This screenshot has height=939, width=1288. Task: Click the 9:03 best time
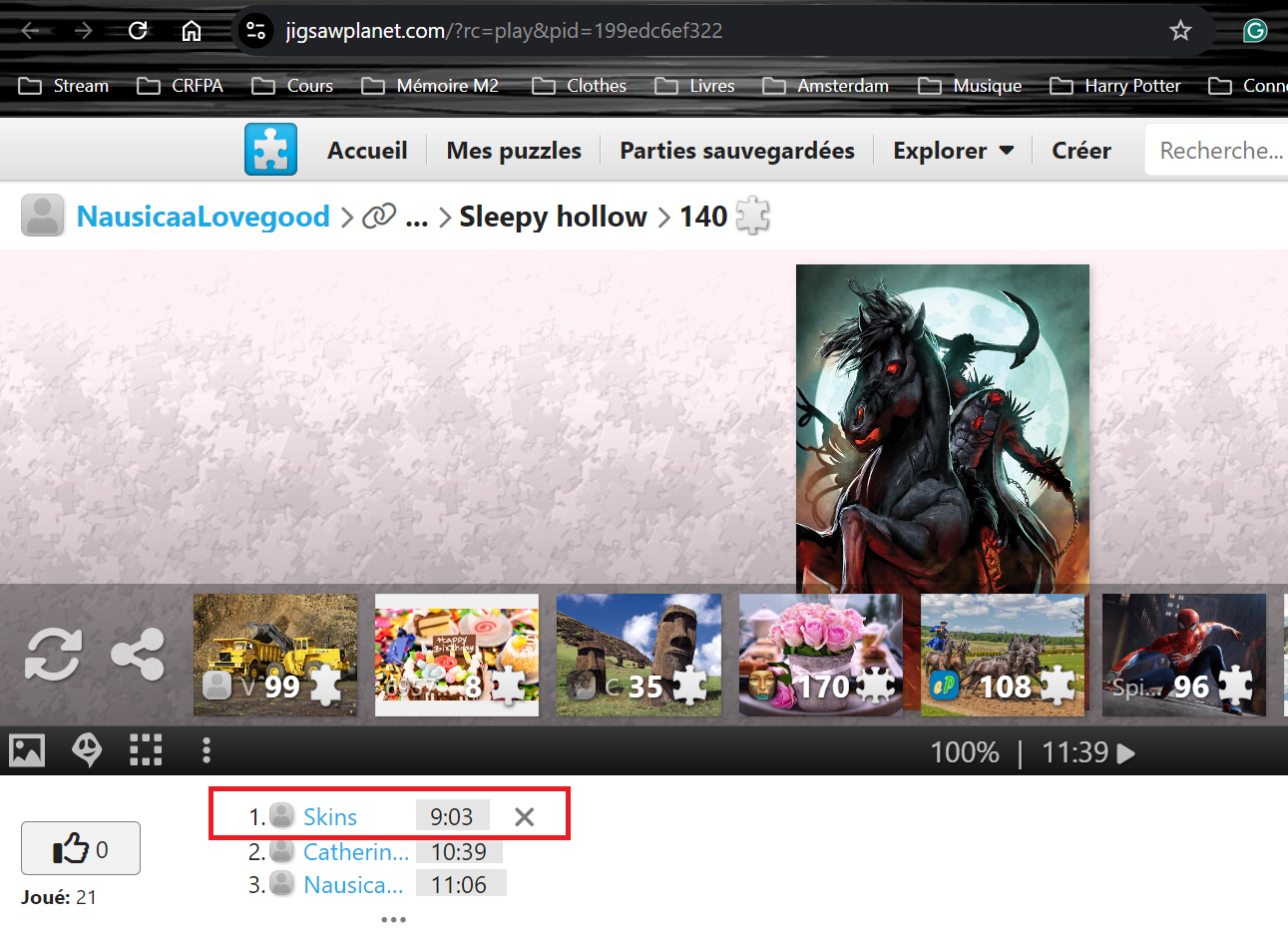pos(452,816)
